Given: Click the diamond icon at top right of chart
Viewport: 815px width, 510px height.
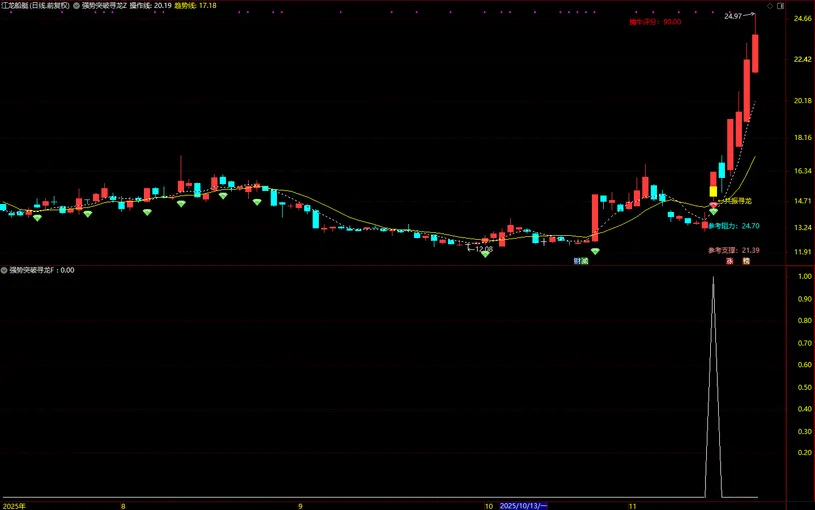Looking at the screenshot, I should click(770, 6).
